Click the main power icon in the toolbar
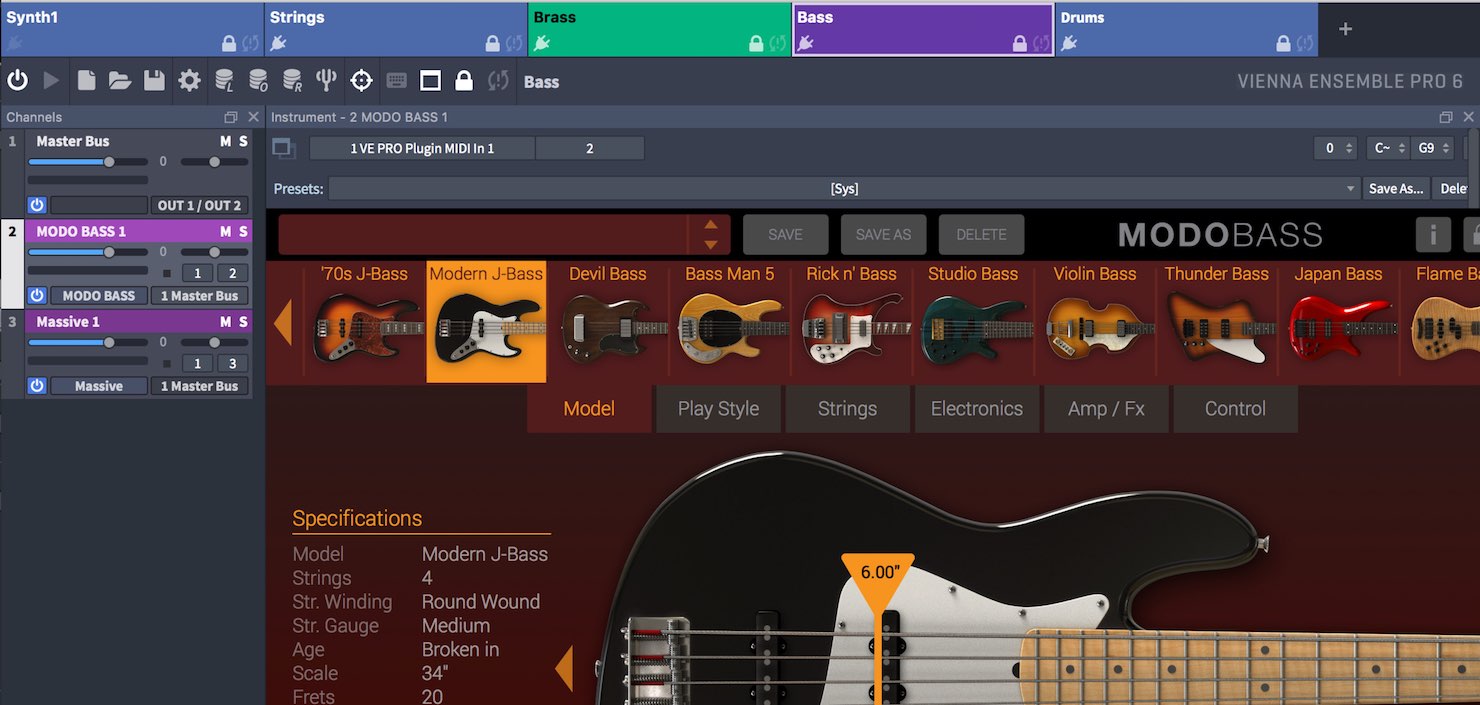 point(18,81)
